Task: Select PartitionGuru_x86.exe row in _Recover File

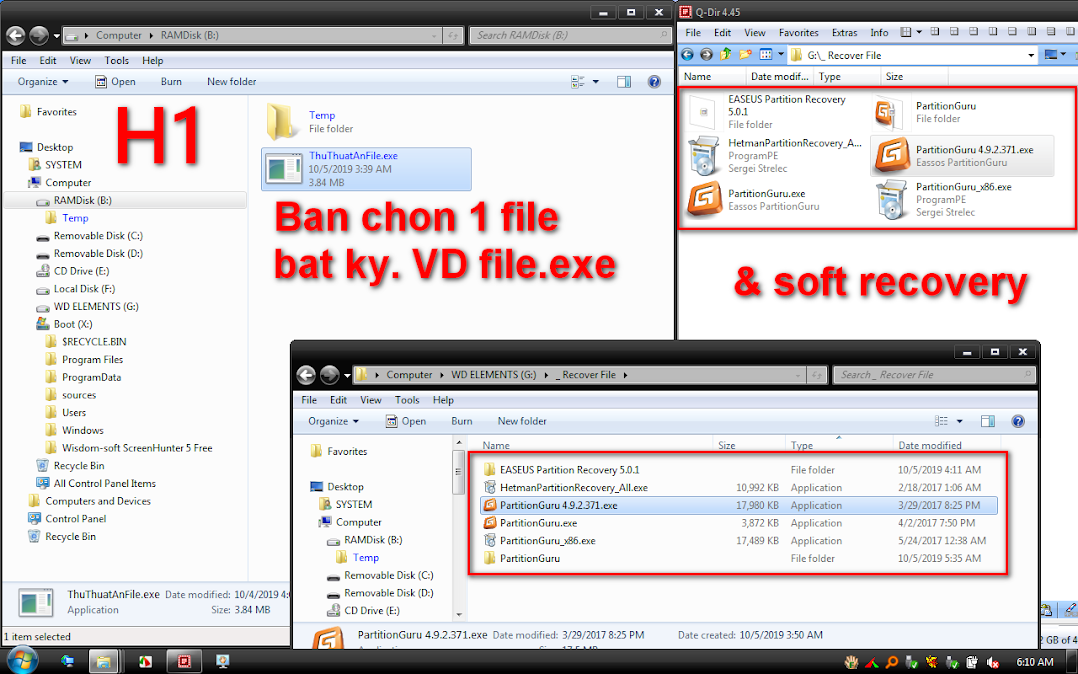Action: coord(738,541)
